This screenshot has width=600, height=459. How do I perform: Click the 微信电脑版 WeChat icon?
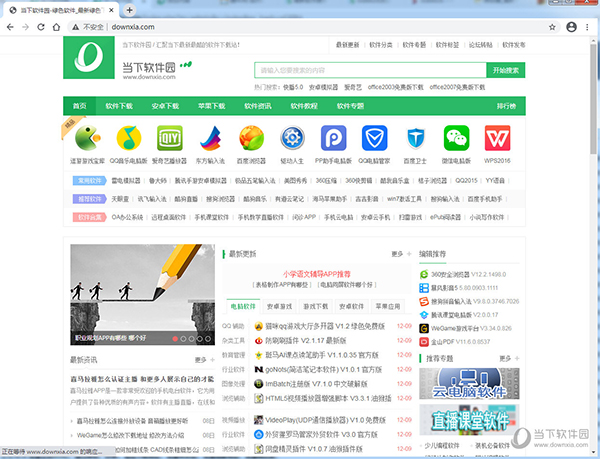456,137
